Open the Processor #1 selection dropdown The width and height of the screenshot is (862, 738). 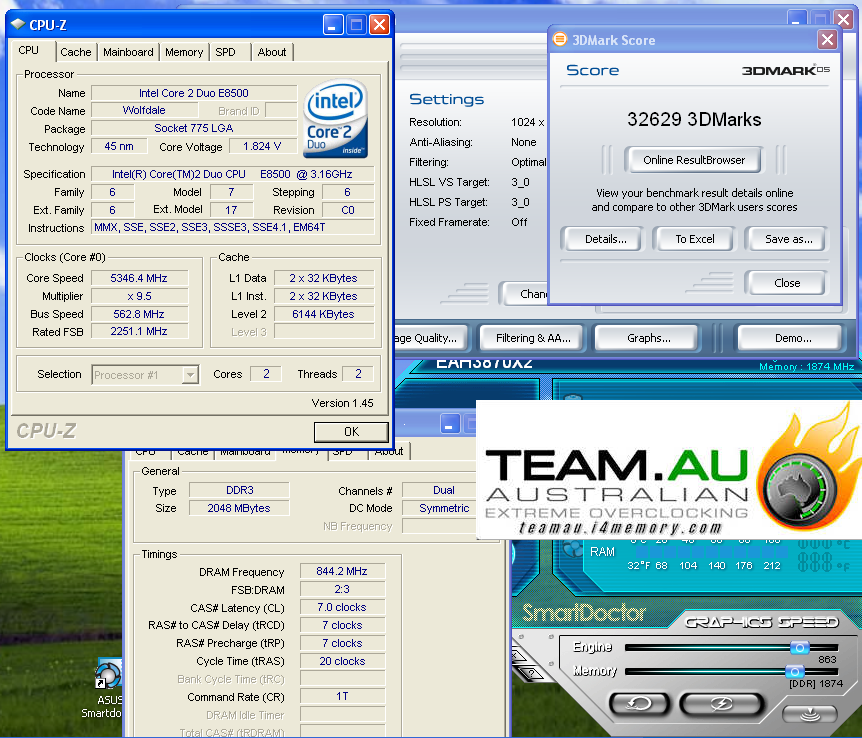pyautogui.click(x=190, y=374)
